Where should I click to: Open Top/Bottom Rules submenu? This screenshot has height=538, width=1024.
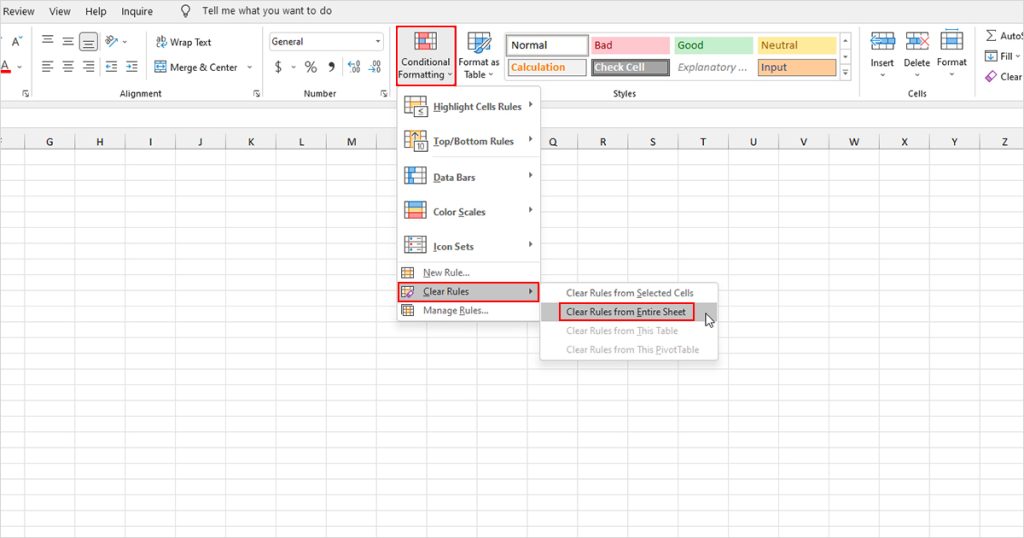pos(468,140)
